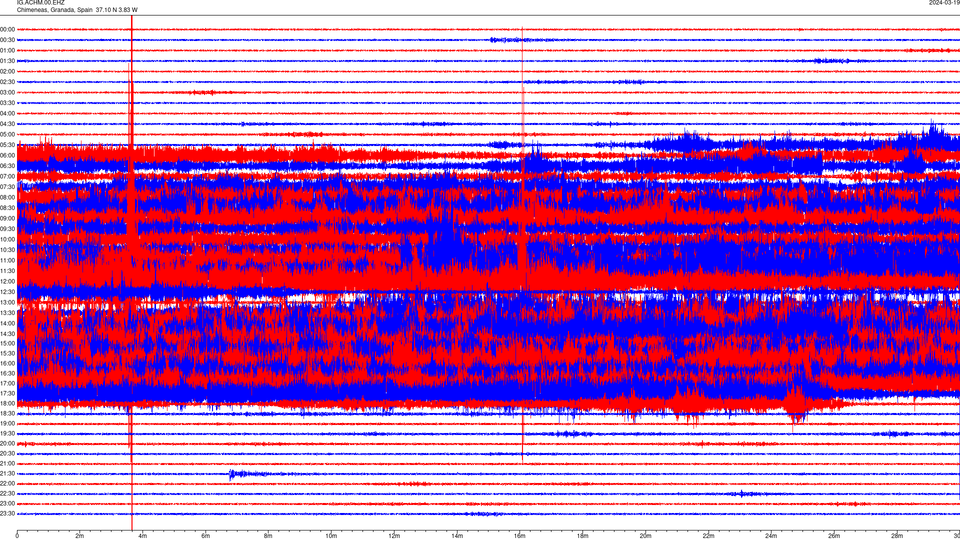Click the coordinates "37.10 N 3.83 W"

(117, 10)
